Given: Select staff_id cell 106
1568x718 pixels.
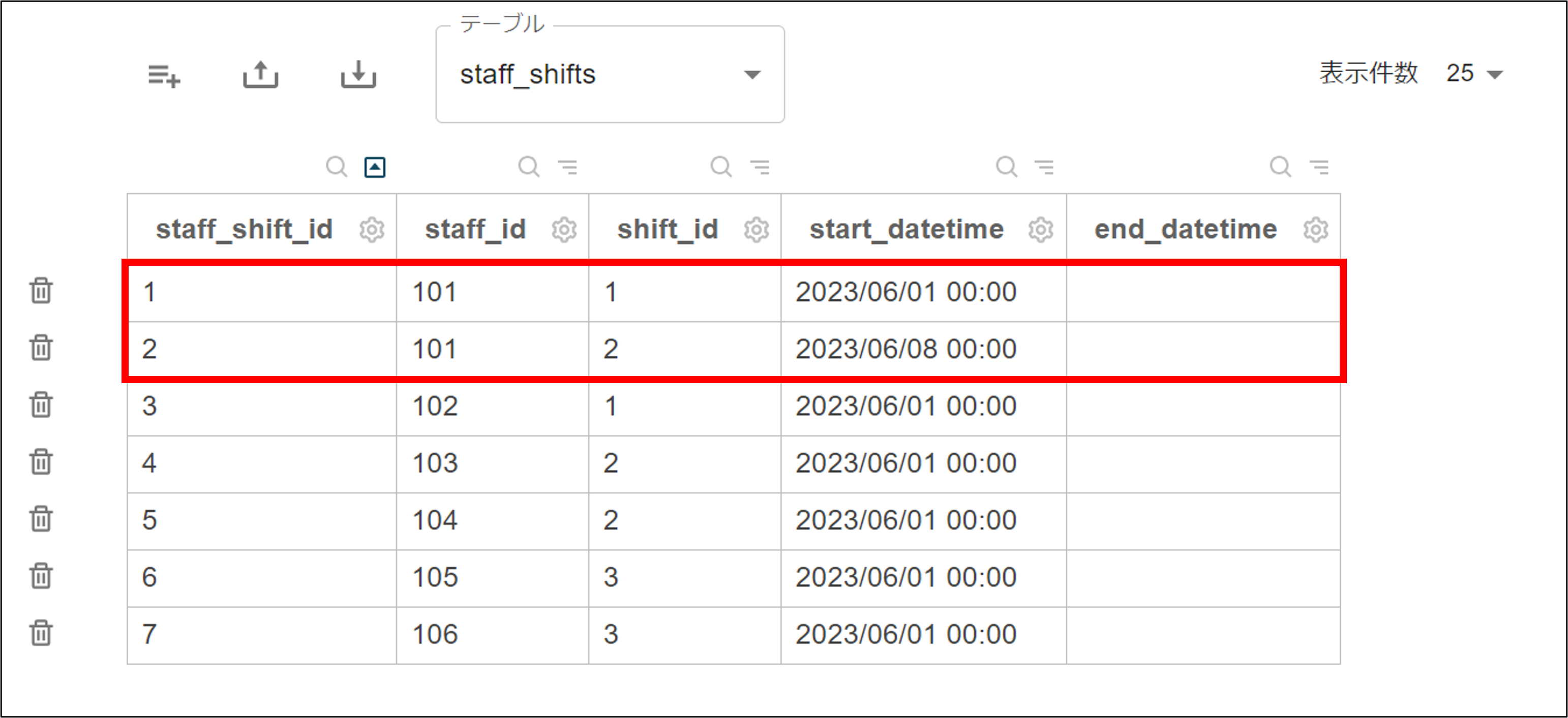Looking at the screenshot, I should coord(493,636).
